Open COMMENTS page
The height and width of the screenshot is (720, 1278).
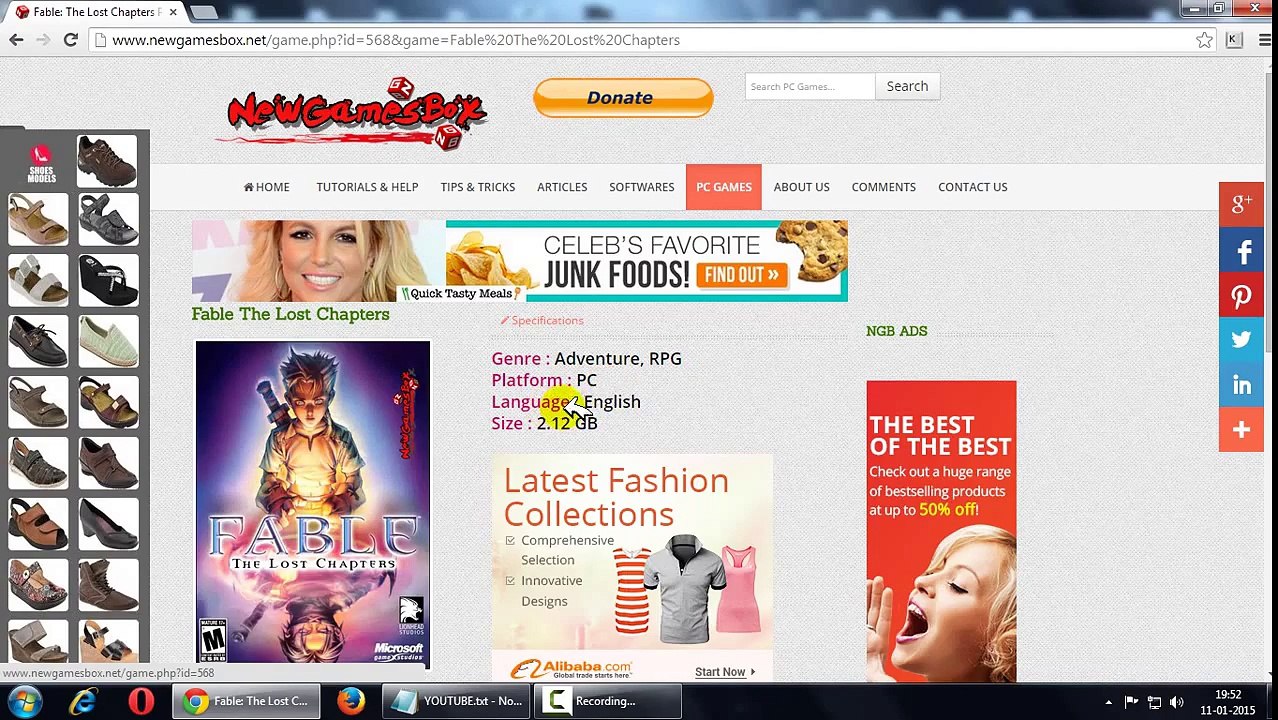tap(884, 187)
